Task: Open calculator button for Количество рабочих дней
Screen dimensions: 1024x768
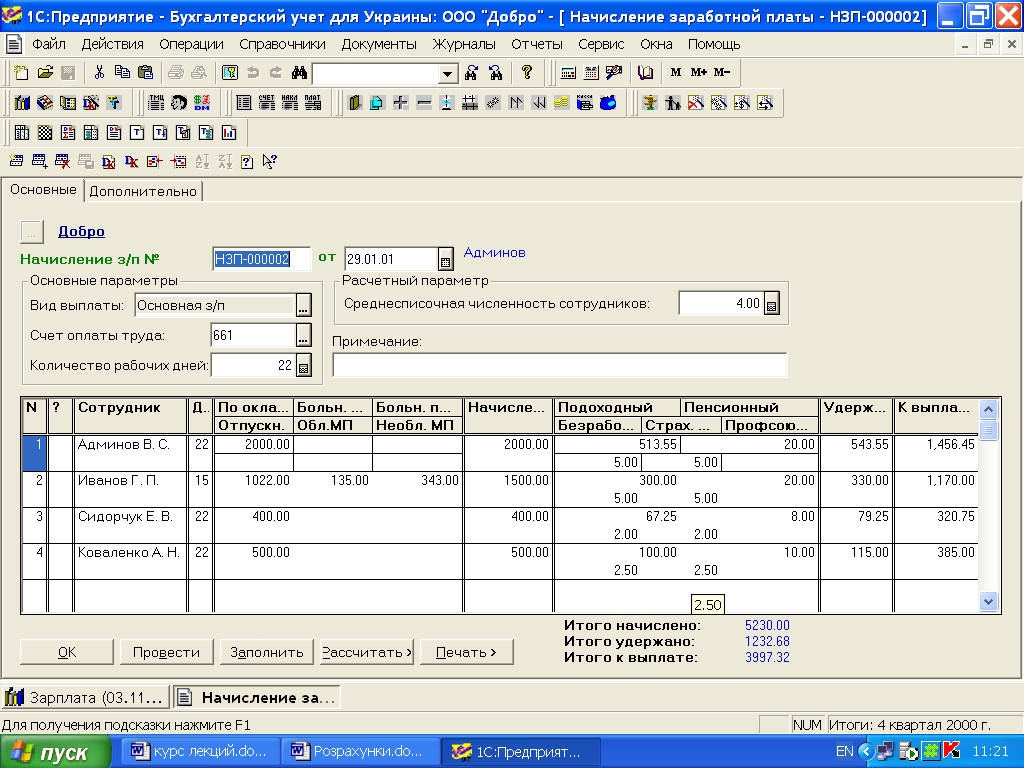Action: [304, 367]
